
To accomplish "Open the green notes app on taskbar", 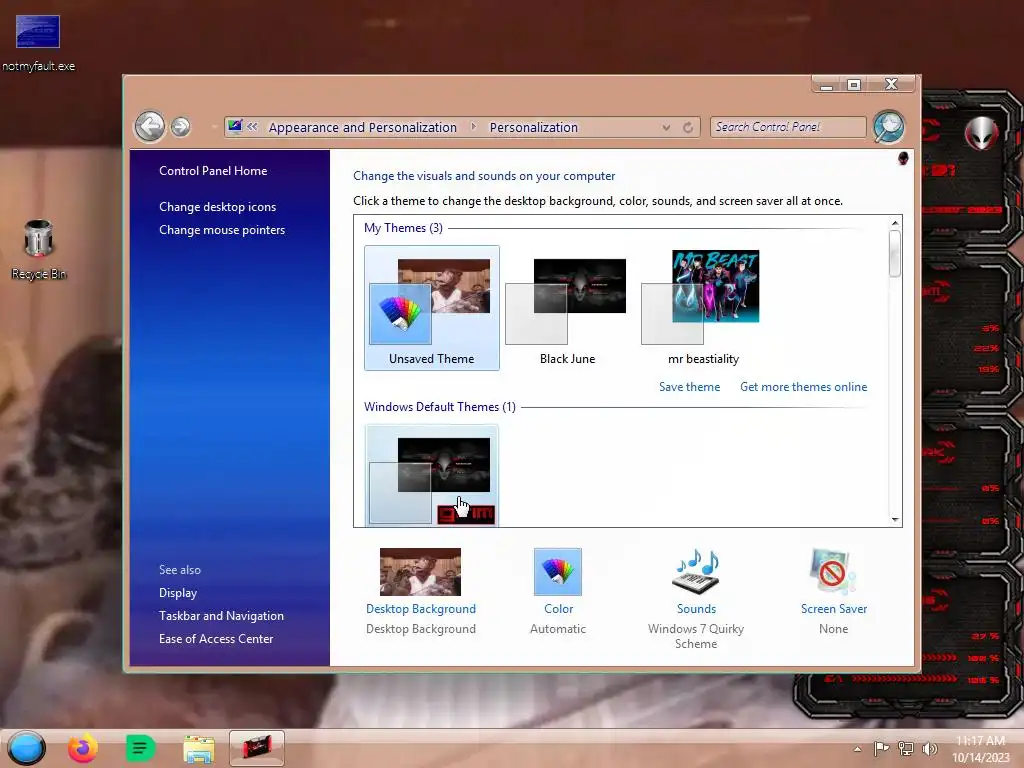I will click(140, 748).
